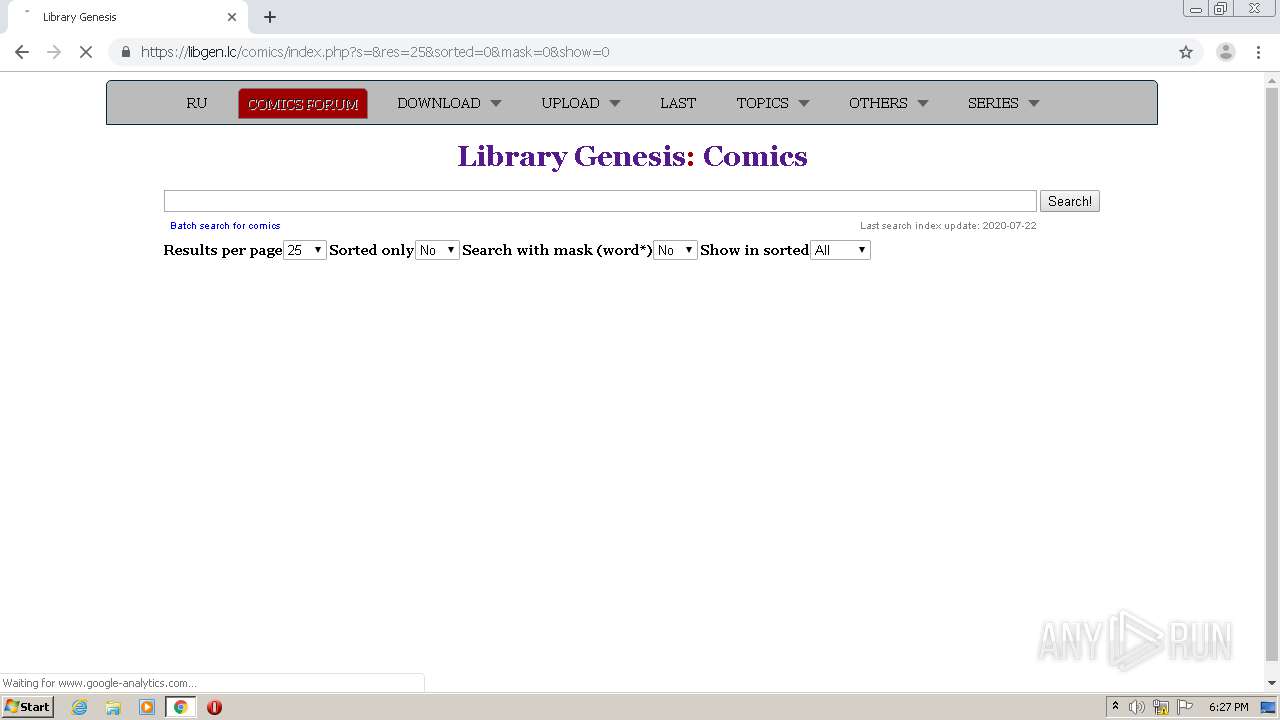Open the Sorted only dropdown
Image resolution: width=1280 pixels, height=720 pixels.
(437, 250)
